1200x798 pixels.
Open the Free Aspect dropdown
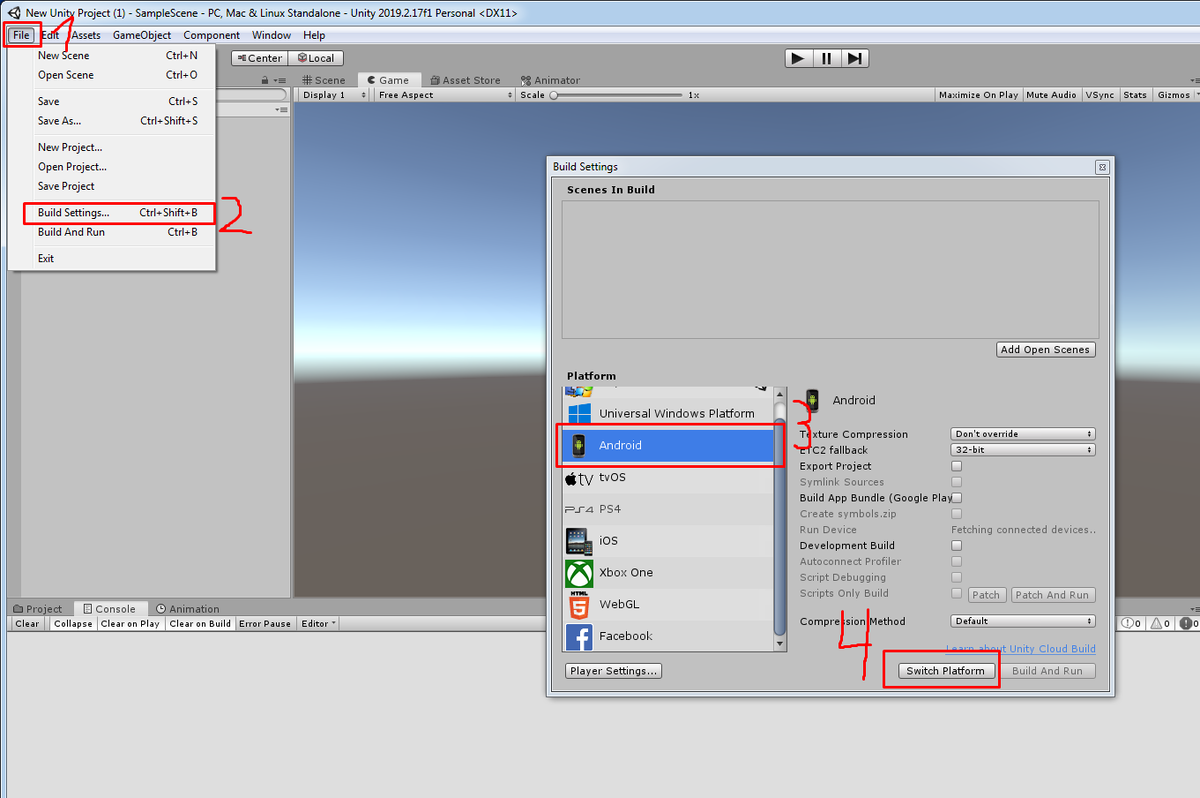pyautogui.click(x=445, y=95)
